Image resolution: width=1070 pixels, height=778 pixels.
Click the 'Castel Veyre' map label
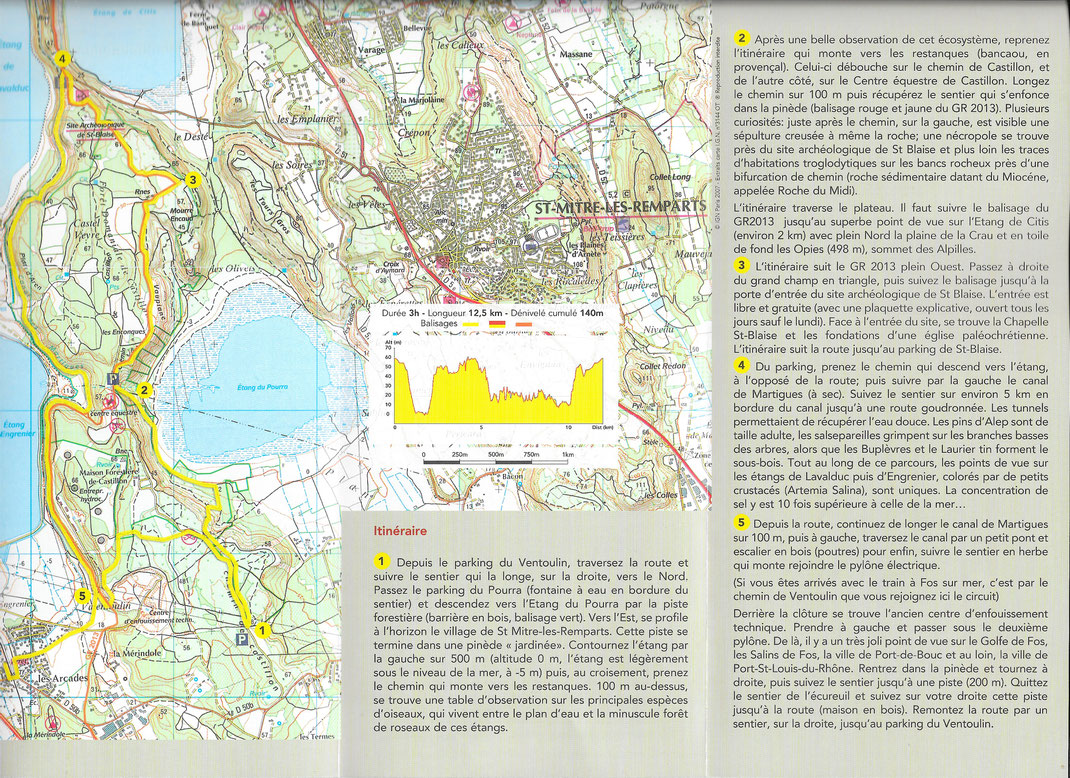coord(87,229)
